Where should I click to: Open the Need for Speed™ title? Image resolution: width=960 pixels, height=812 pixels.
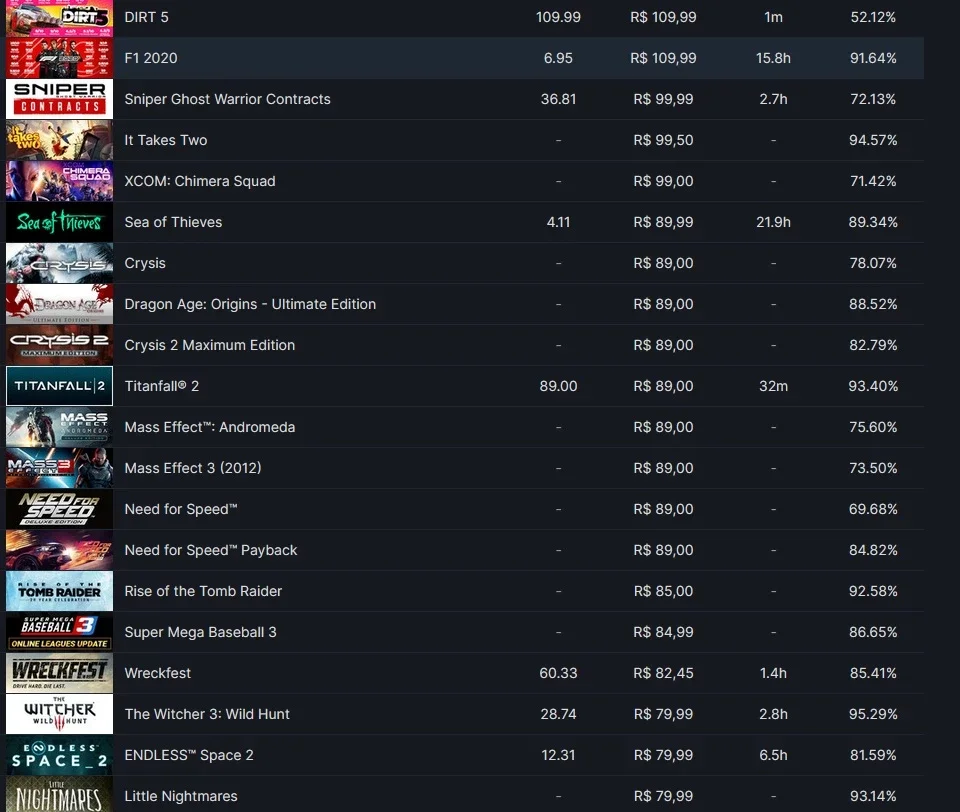pyautogui.click(x=181, y=509)
